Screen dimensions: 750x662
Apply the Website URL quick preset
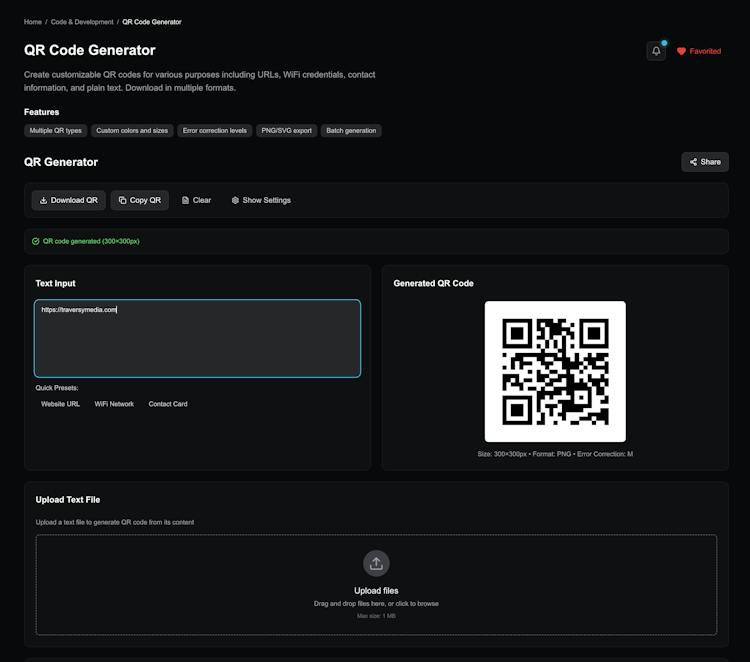(60, 404)
